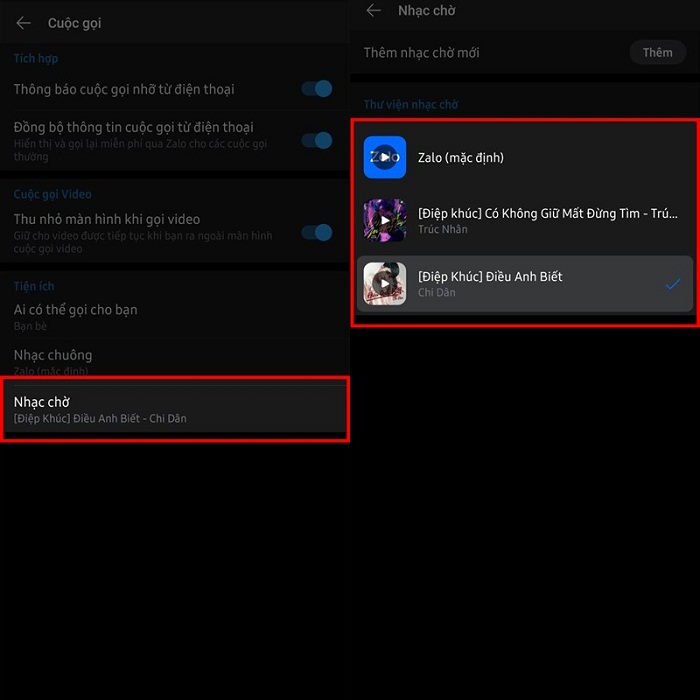Play the Zalo default ringback tone
This screenshot has width=700, height=700.
coord(385,157)
